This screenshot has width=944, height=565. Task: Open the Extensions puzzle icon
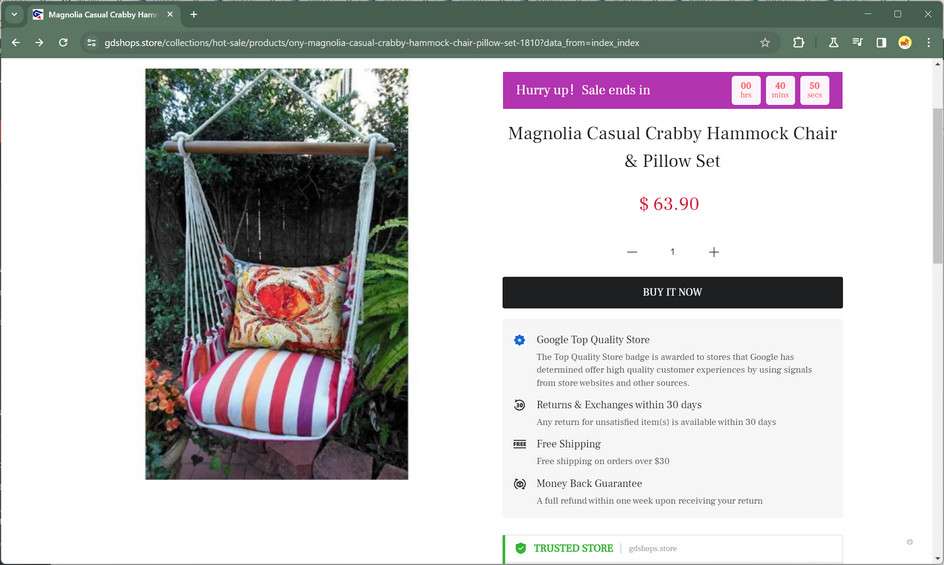coord(798,43)
